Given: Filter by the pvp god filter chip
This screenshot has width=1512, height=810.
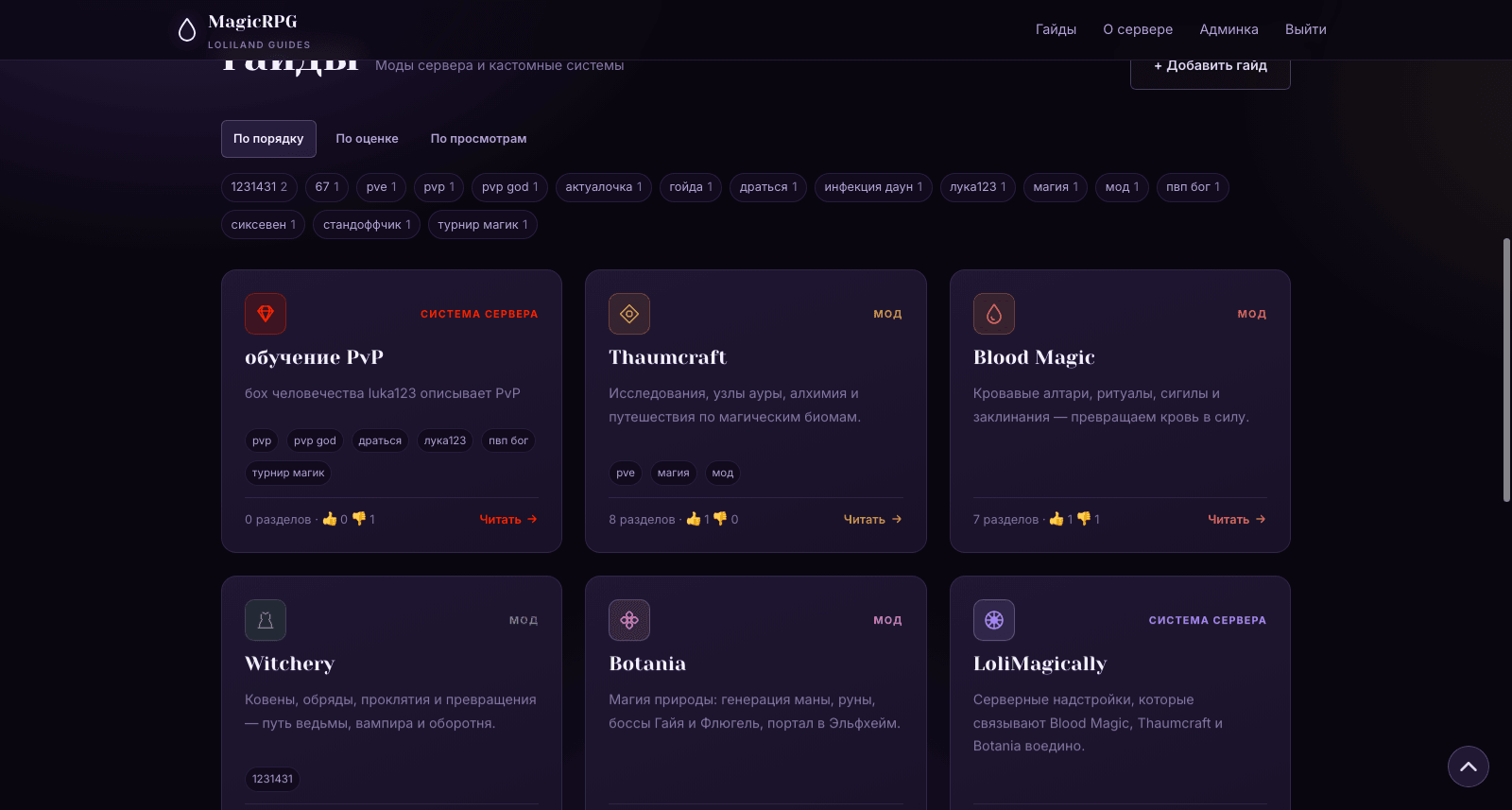Looking at the screenshot, I should point(510,187).
